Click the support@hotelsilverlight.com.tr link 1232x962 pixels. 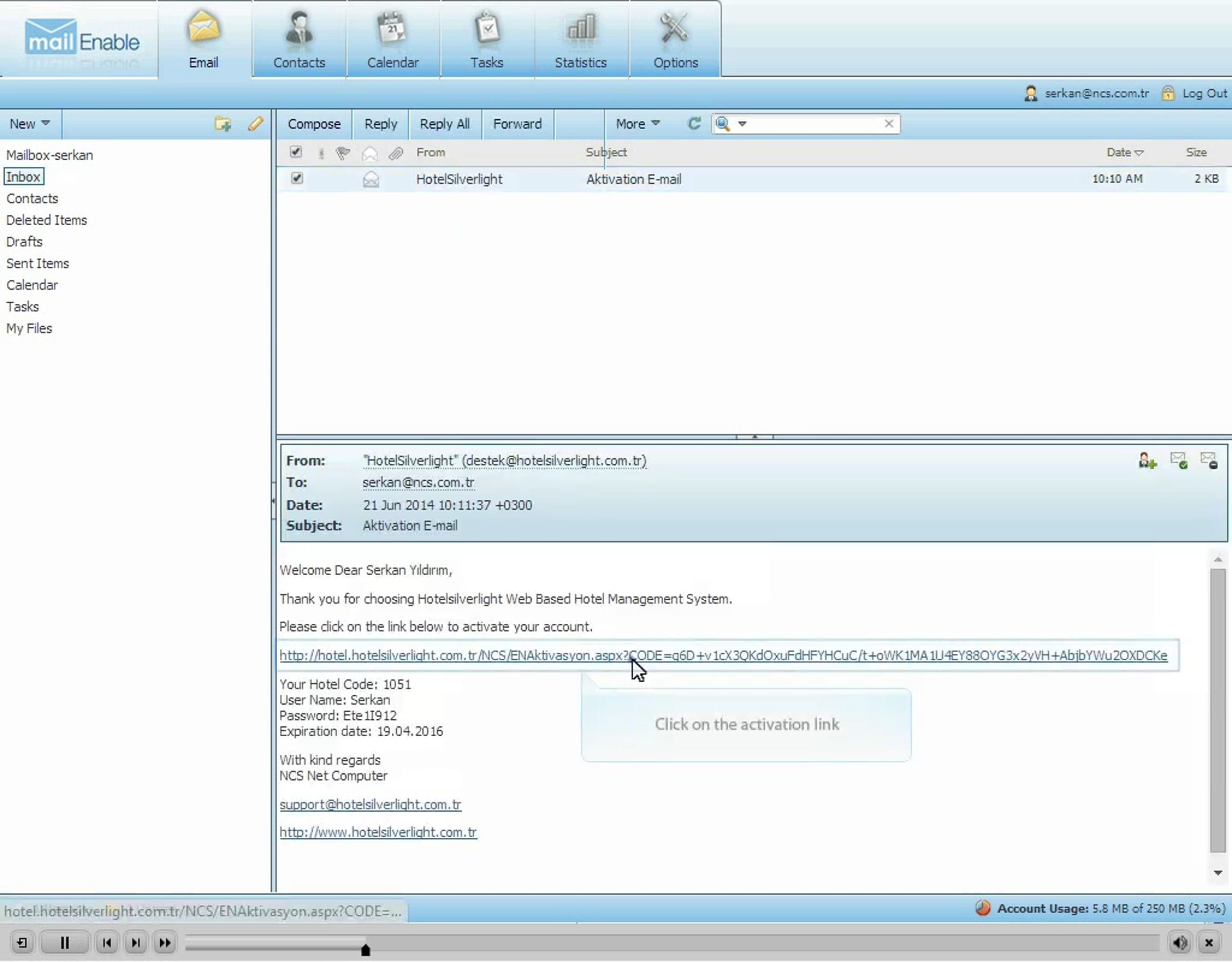[371, 804]
